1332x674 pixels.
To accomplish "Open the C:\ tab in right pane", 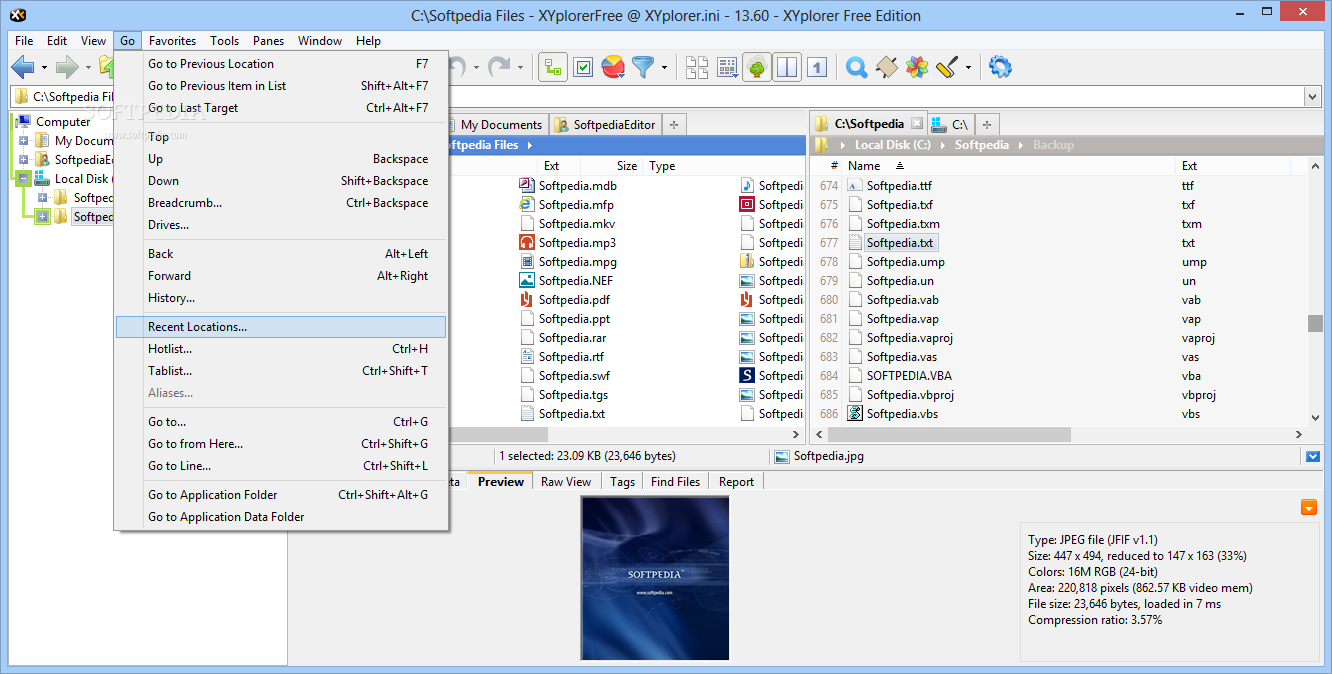I will click(x=950, y=125).
